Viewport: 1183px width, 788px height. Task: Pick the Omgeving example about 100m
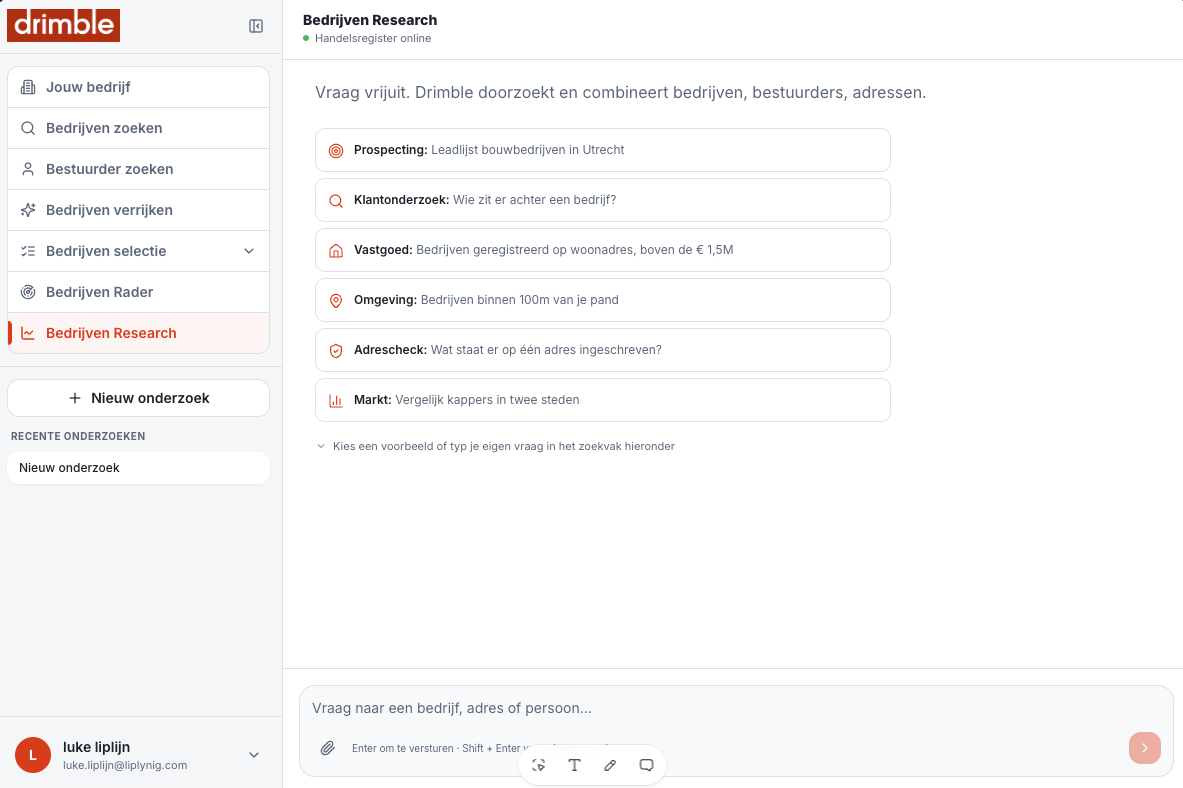(603, 300)
